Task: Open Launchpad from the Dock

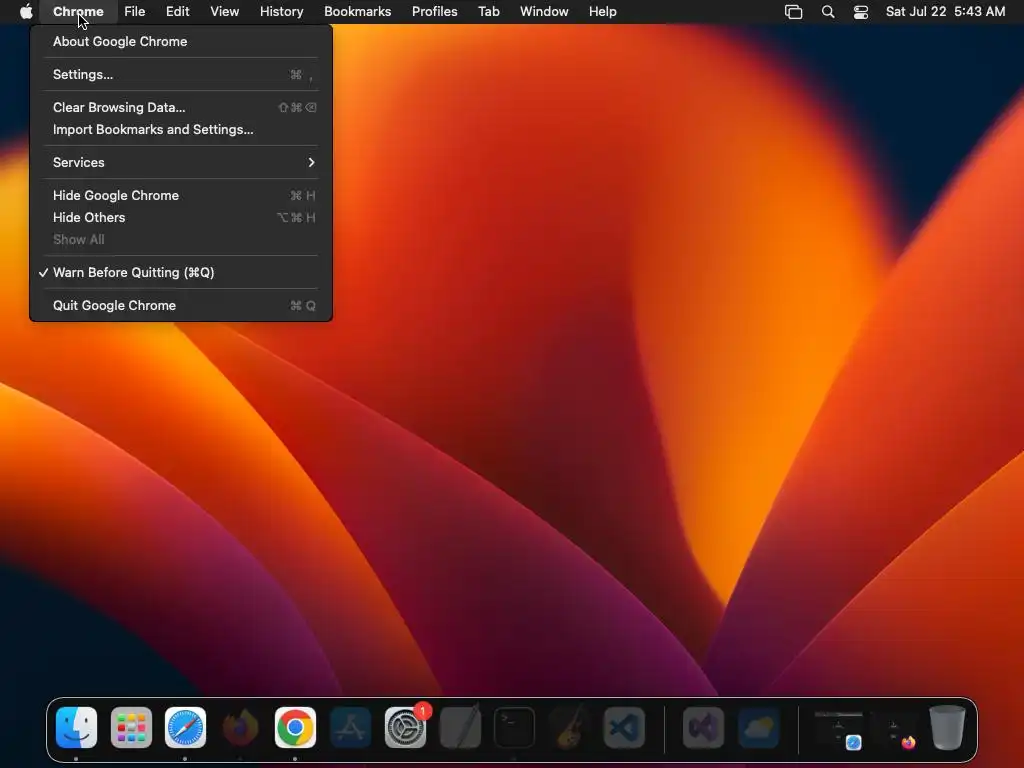Action: click(x=131, y=728)
